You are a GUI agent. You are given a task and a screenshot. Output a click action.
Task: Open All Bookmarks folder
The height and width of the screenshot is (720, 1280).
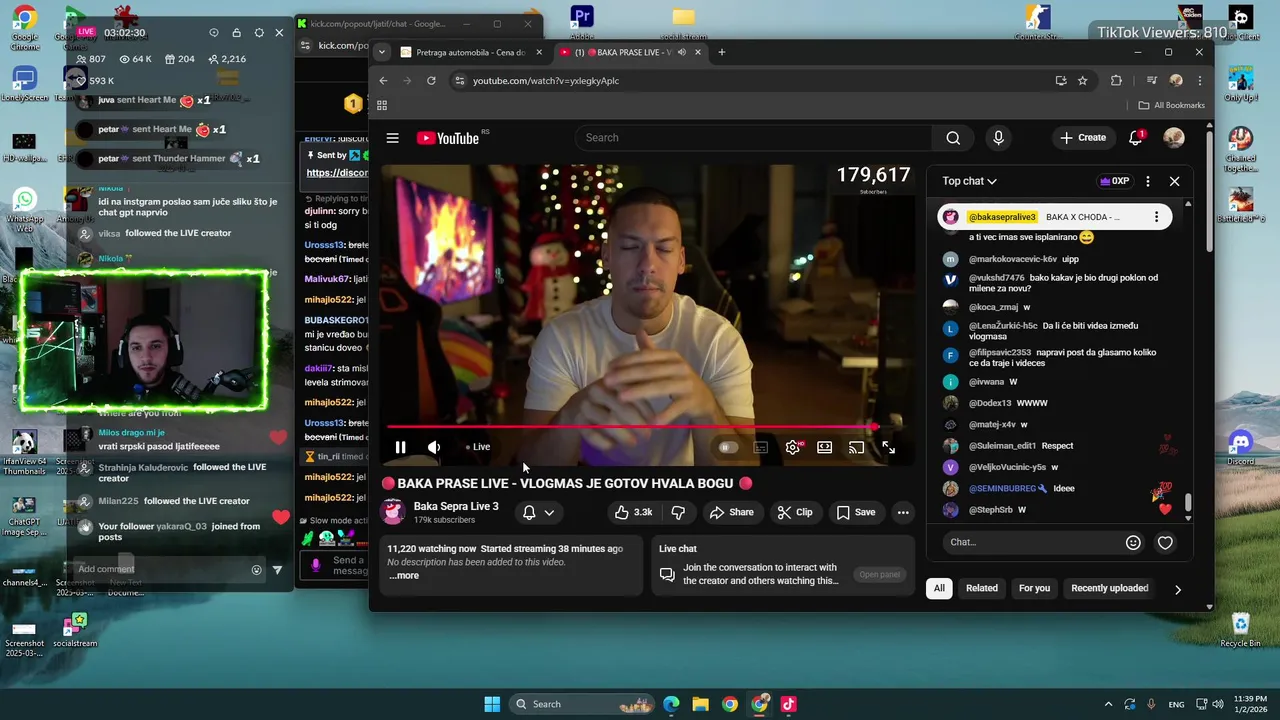coord(1171,105)
